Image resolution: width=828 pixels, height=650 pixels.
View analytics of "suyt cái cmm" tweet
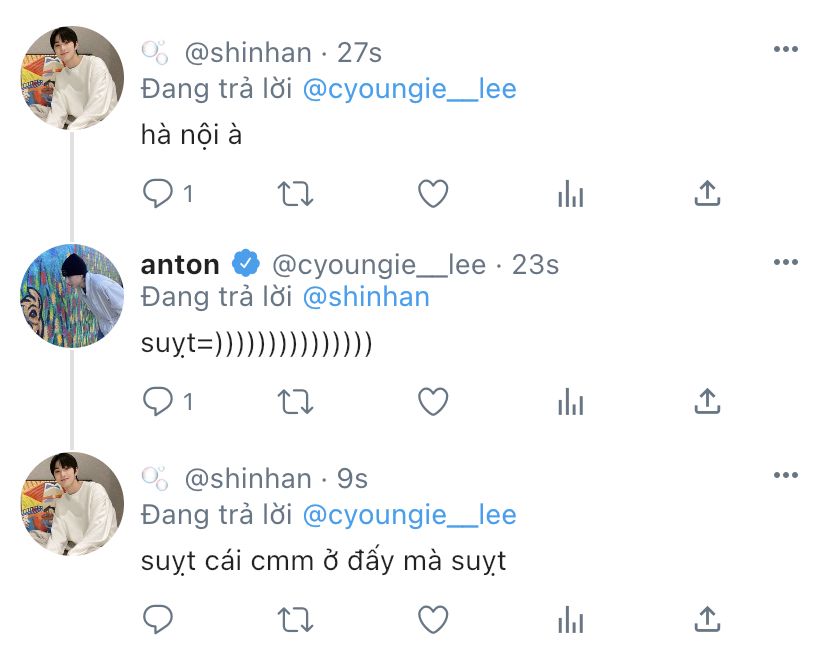coord(571,619)
